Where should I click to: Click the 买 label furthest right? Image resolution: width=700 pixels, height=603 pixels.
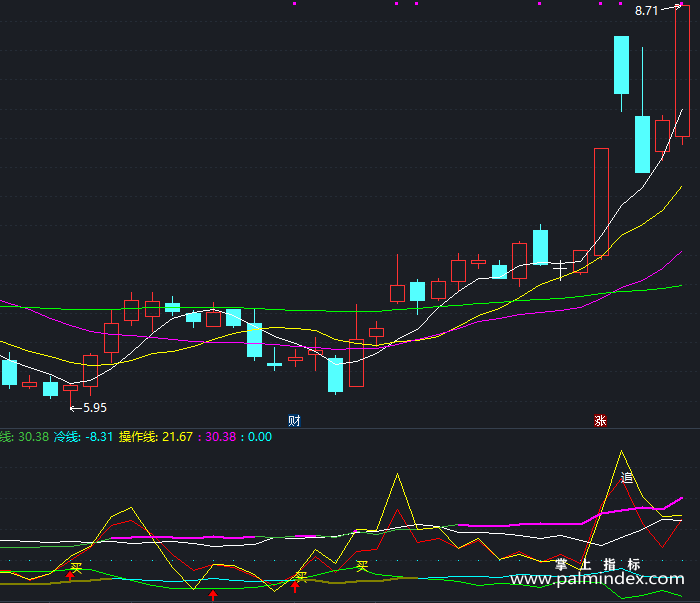pos(362,566)
